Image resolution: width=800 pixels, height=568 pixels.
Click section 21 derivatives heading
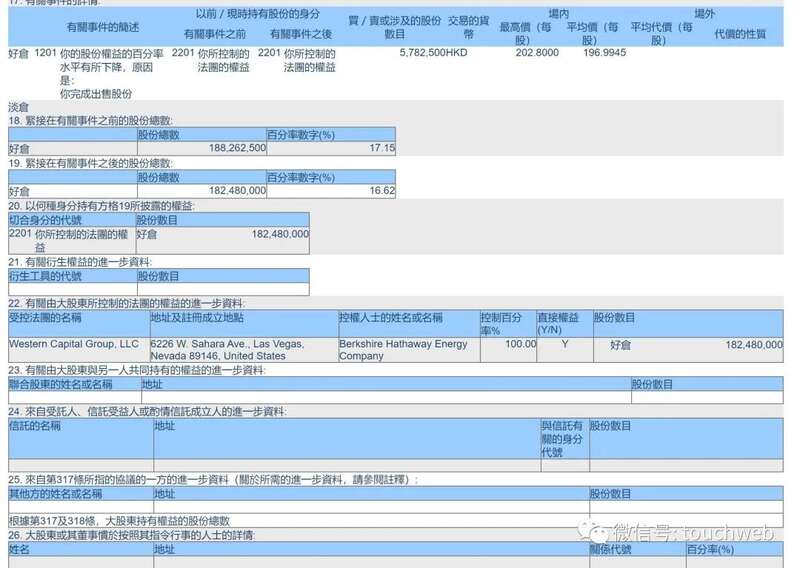point(80,262)
